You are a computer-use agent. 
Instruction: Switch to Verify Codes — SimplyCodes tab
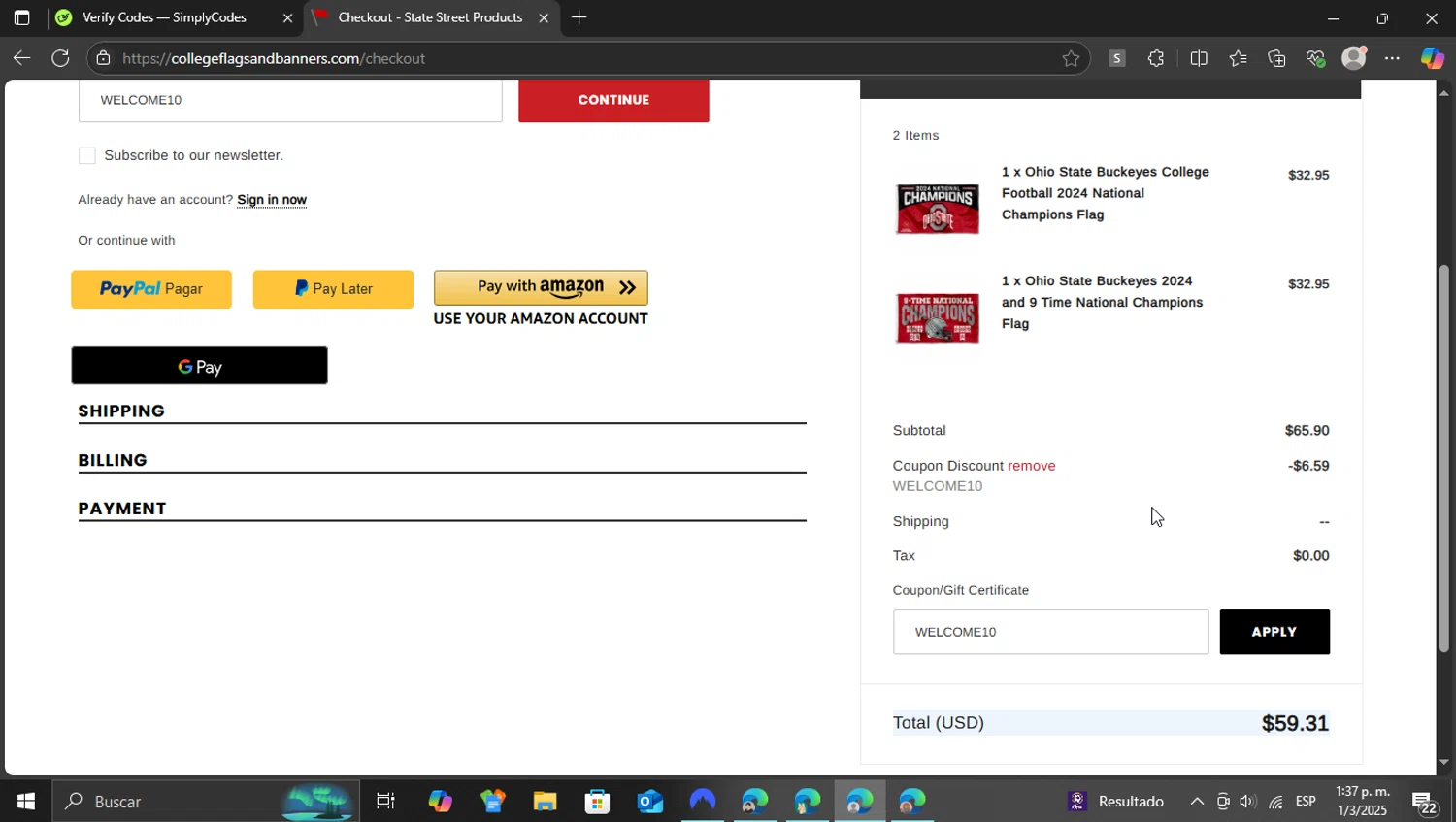click(175, 17)
